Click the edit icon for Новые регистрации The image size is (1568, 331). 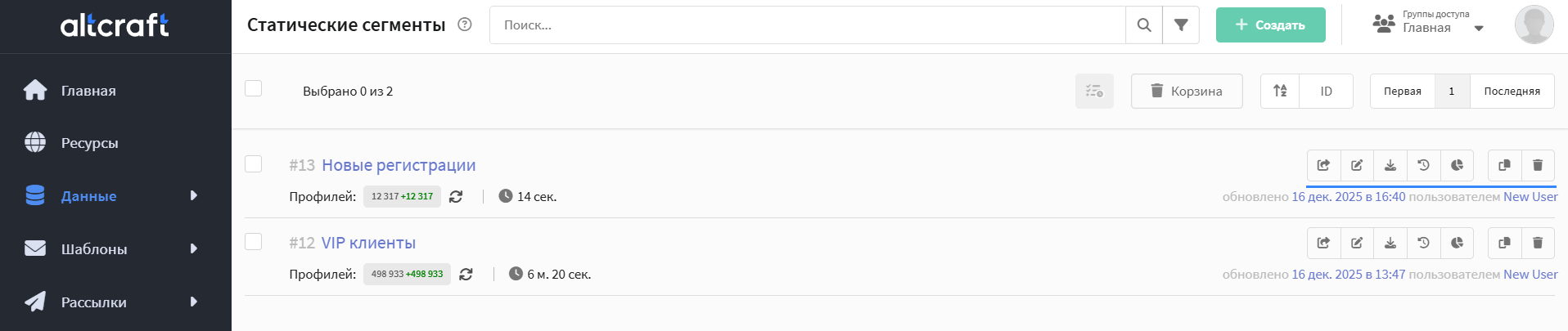tap(1357, 165)
